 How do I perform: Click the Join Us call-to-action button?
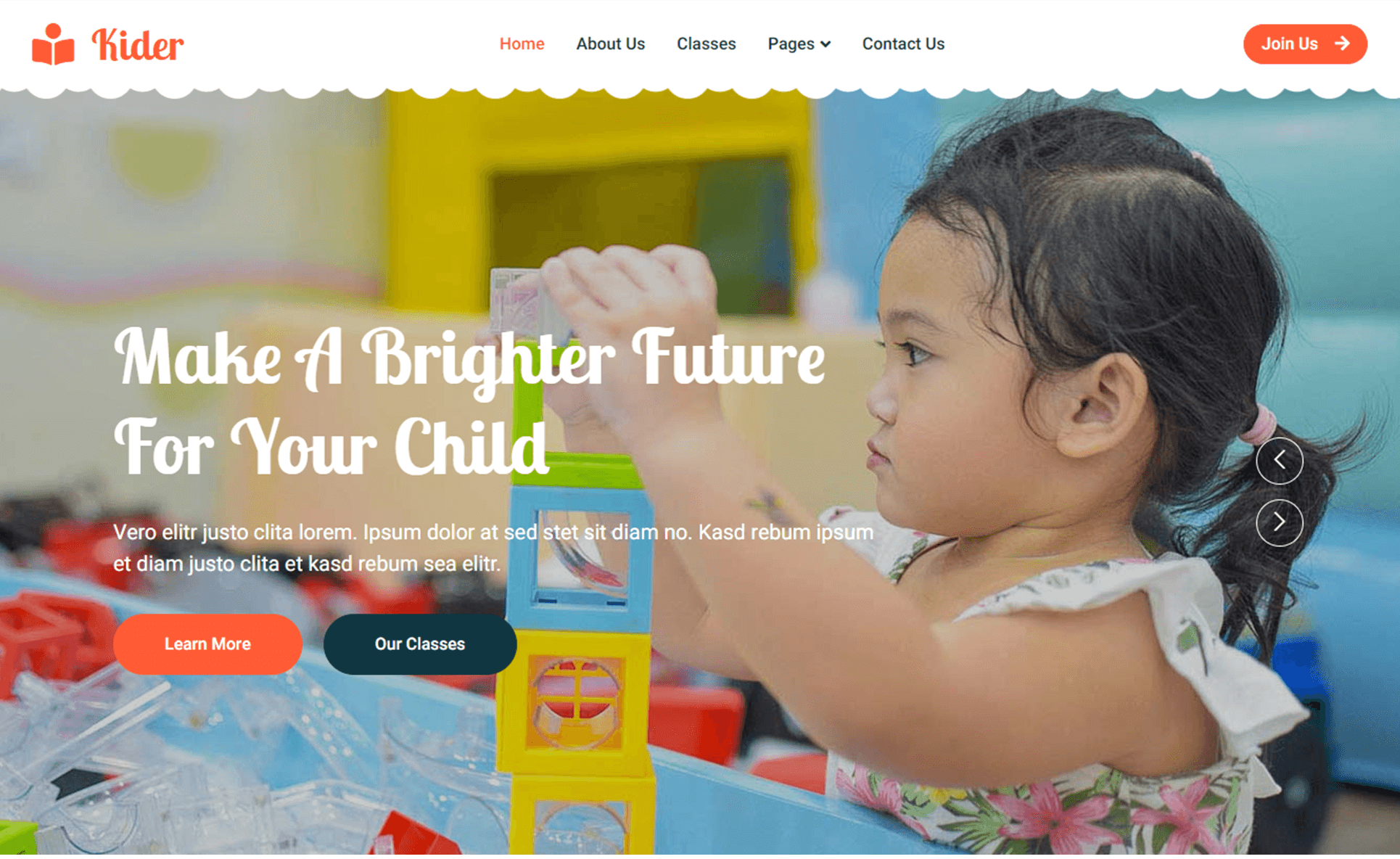coord(1305,43)
